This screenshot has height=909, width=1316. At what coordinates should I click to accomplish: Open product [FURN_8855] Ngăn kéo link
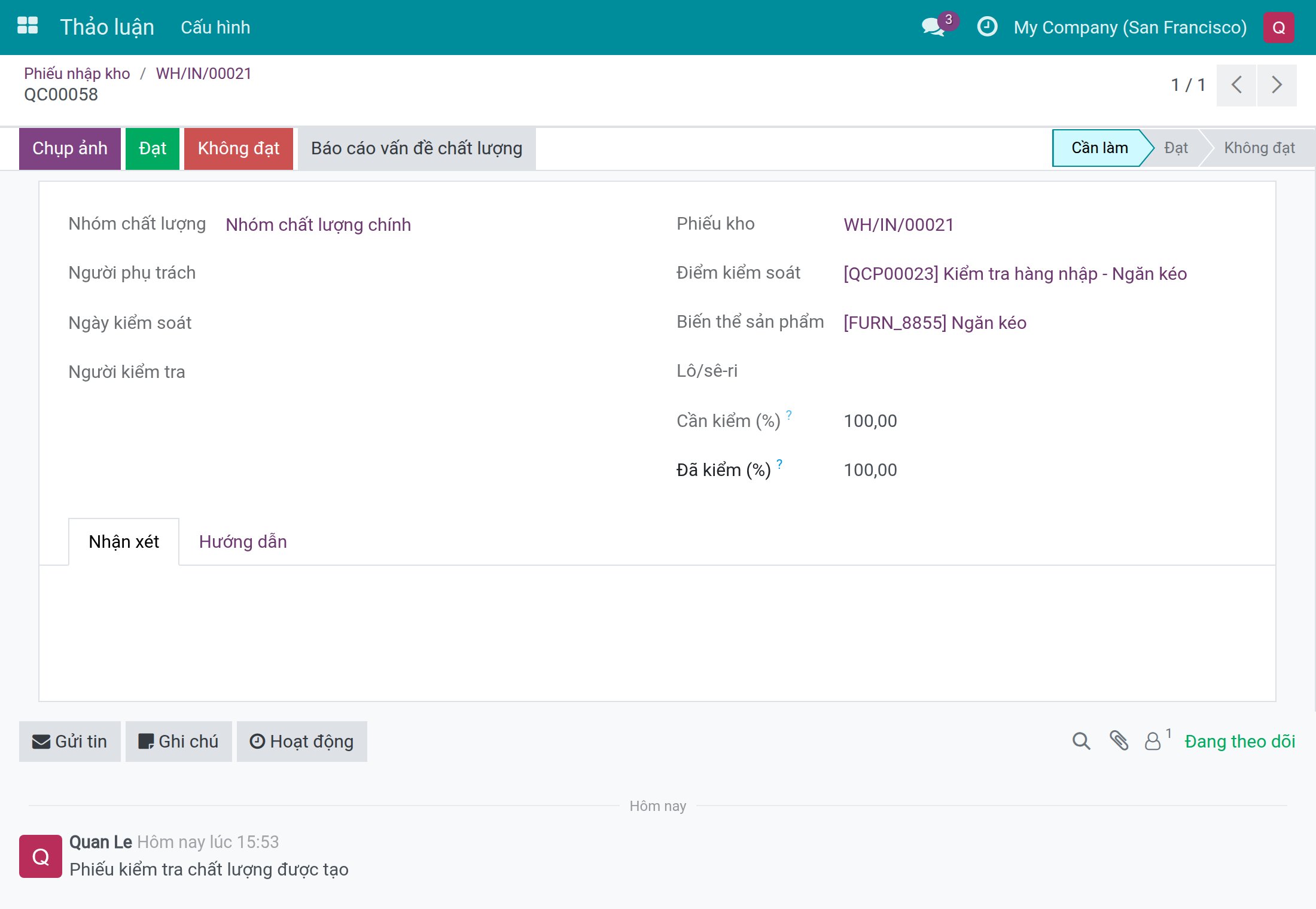[x=935, y=323]
